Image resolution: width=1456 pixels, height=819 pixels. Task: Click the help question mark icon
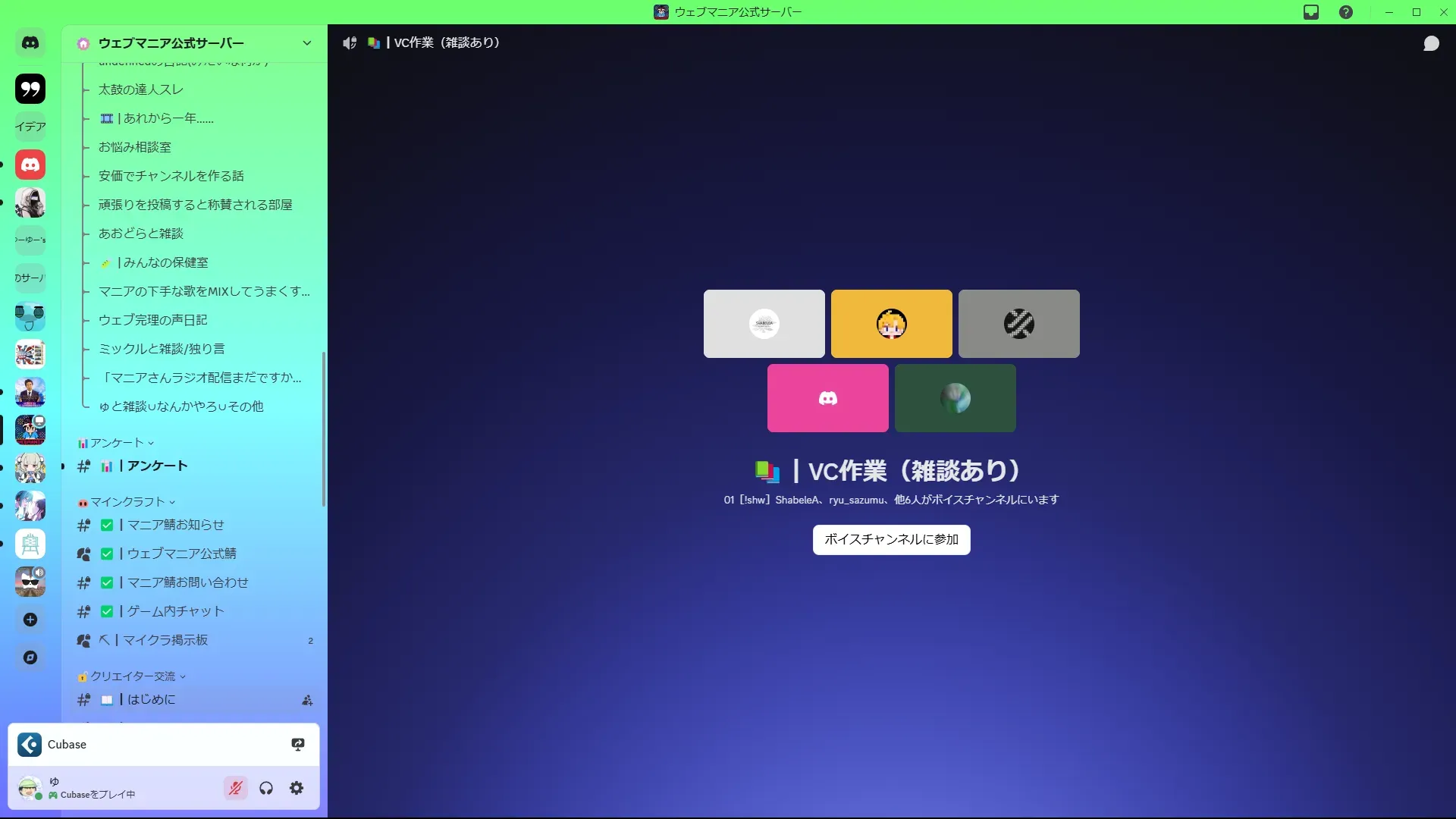[x=1346, y=12]
